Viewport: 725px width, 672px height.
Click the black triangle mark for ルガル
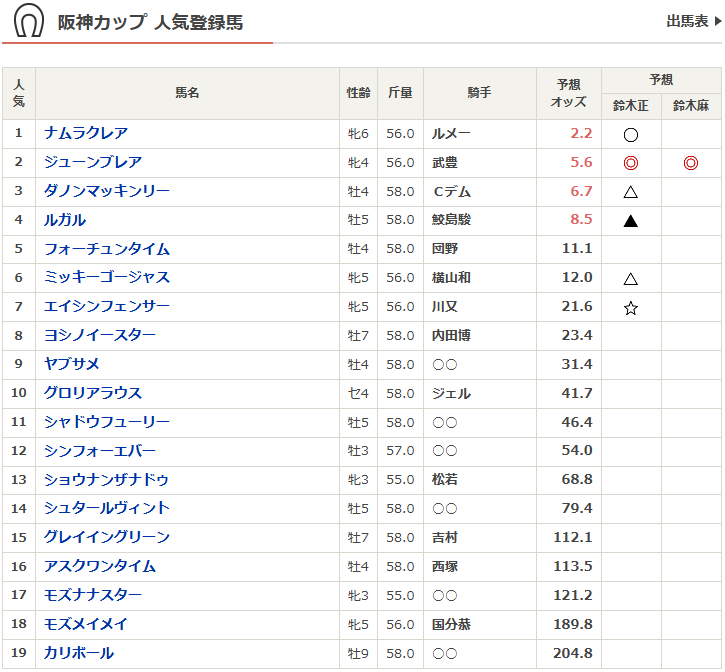coord(631,221)
